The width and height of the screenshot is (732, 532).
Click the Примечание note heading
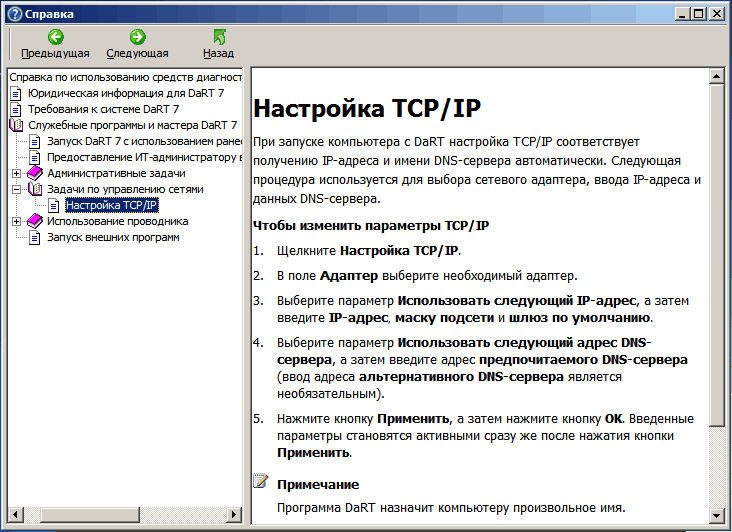318,485
